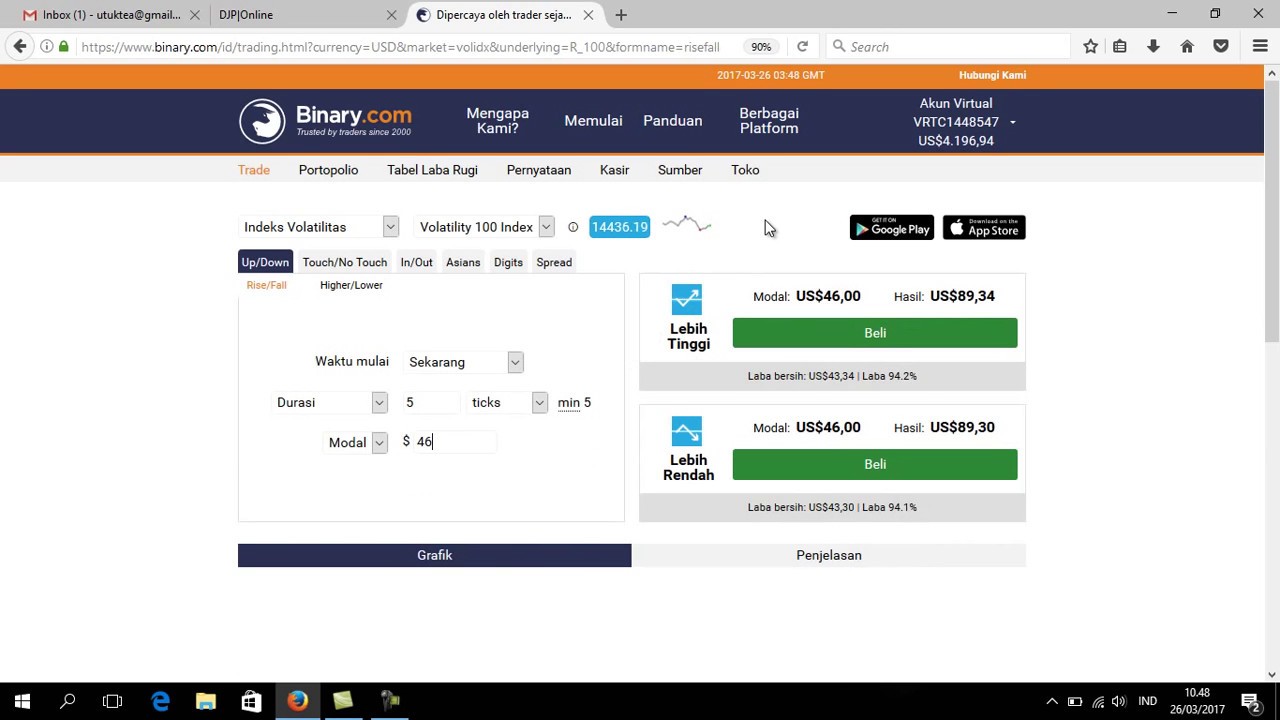1280x720 pixels.
Task: Click the Lebih Rendah falling chart icon
Action: coord(687,431)
